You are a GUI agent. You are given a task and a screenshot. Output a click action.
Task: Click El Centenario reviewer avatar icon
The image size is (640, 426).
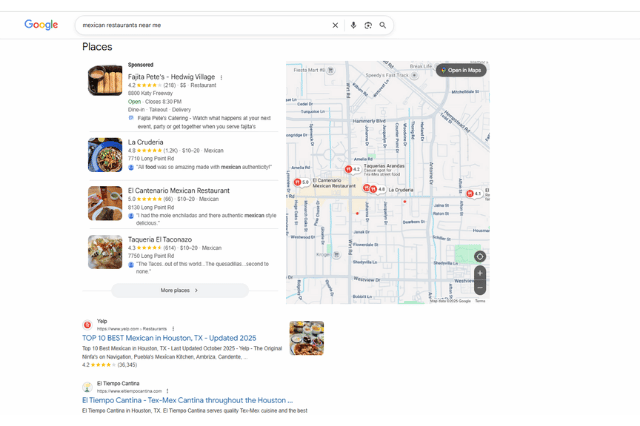tap(131, 216)
